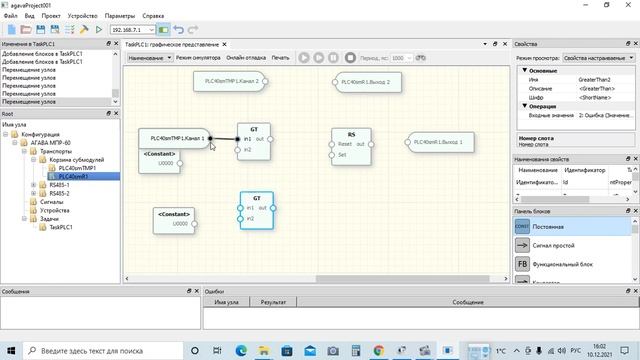Click the round stop simulator button

tap(350, 58)
